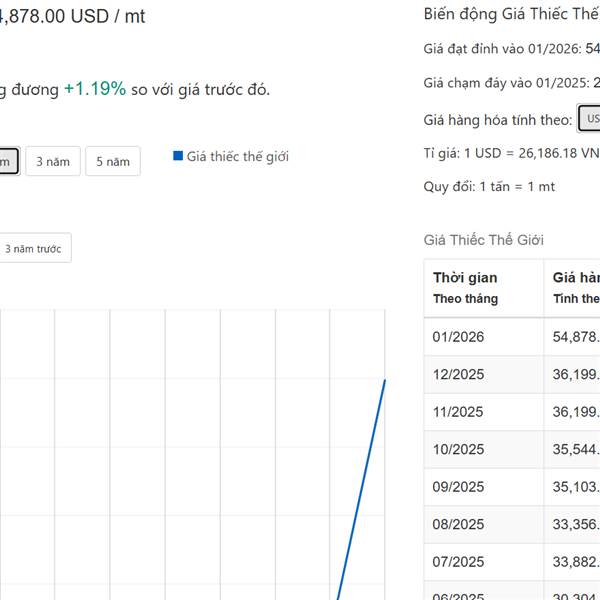Click the +1.19% price change value
The image size is (600, 600).
tap(95, 89)
